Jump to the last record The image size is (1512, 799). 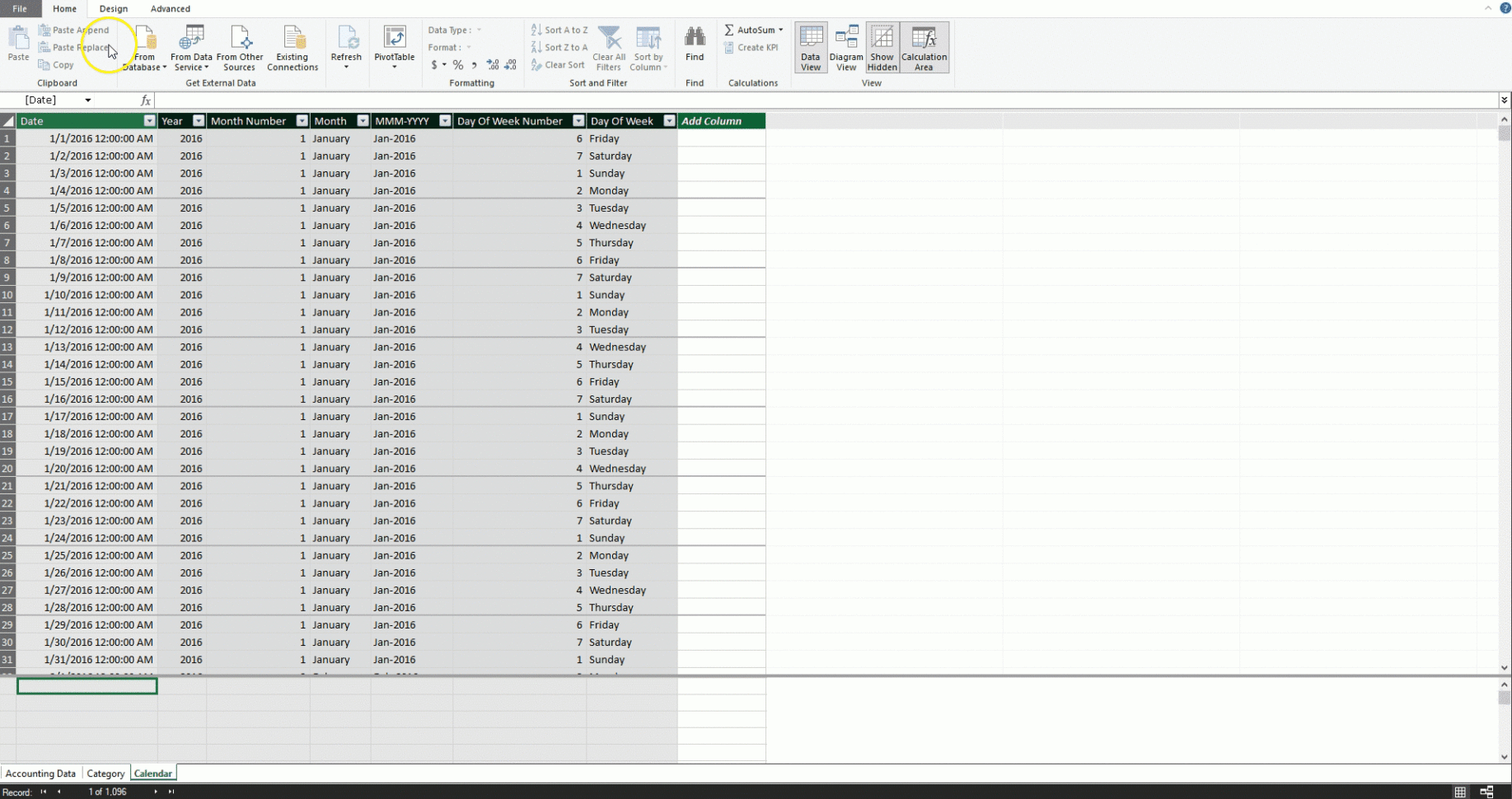point(171,792)
